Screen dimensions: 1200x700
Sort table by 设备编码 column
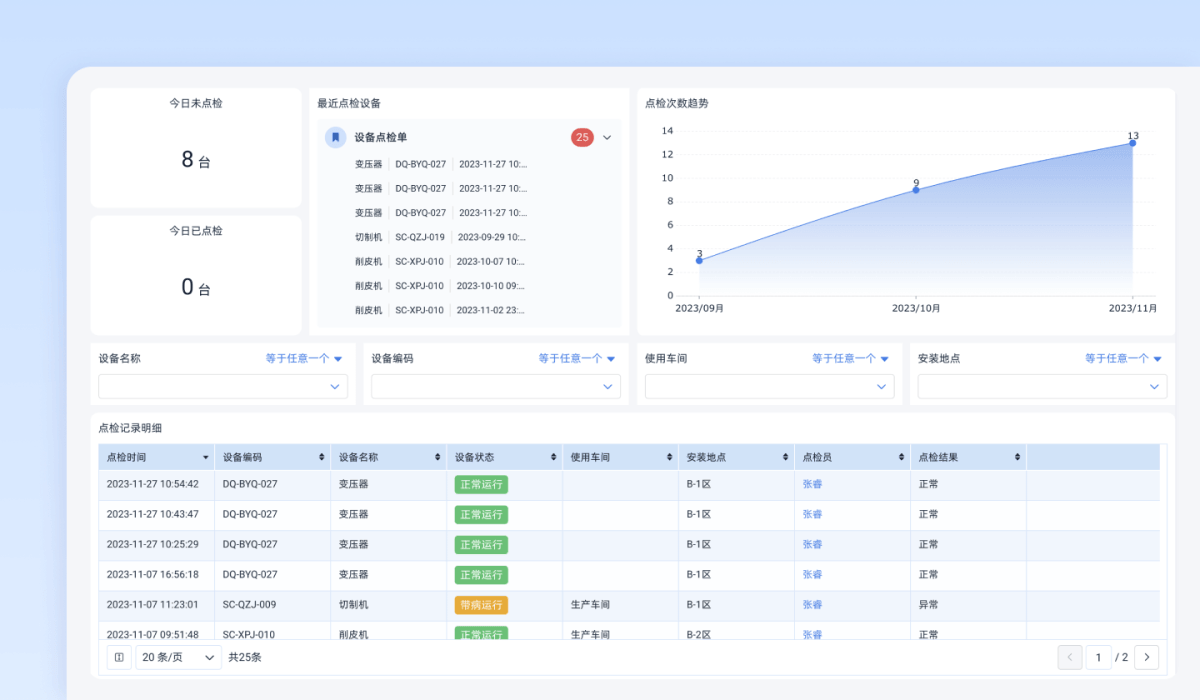pyautogui.click(x=322, y=457)
